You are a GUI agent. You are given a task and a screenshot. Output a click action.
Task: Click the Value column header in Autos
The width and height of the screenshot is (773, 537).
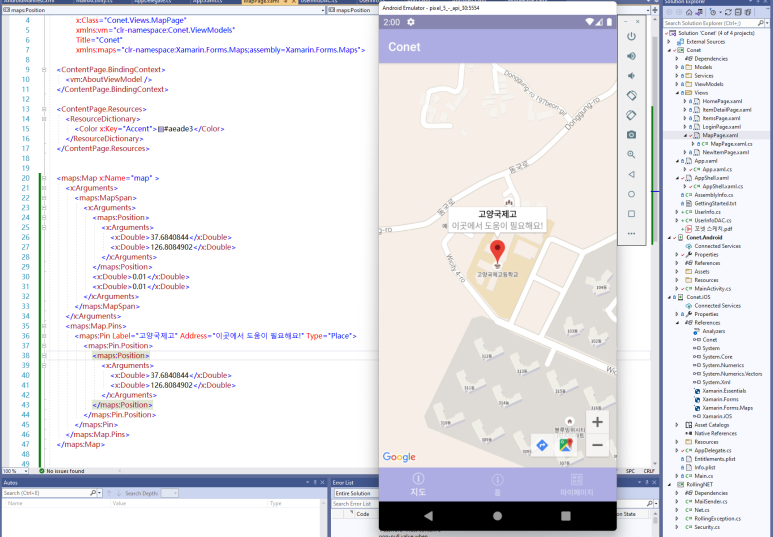coord(119,503)
